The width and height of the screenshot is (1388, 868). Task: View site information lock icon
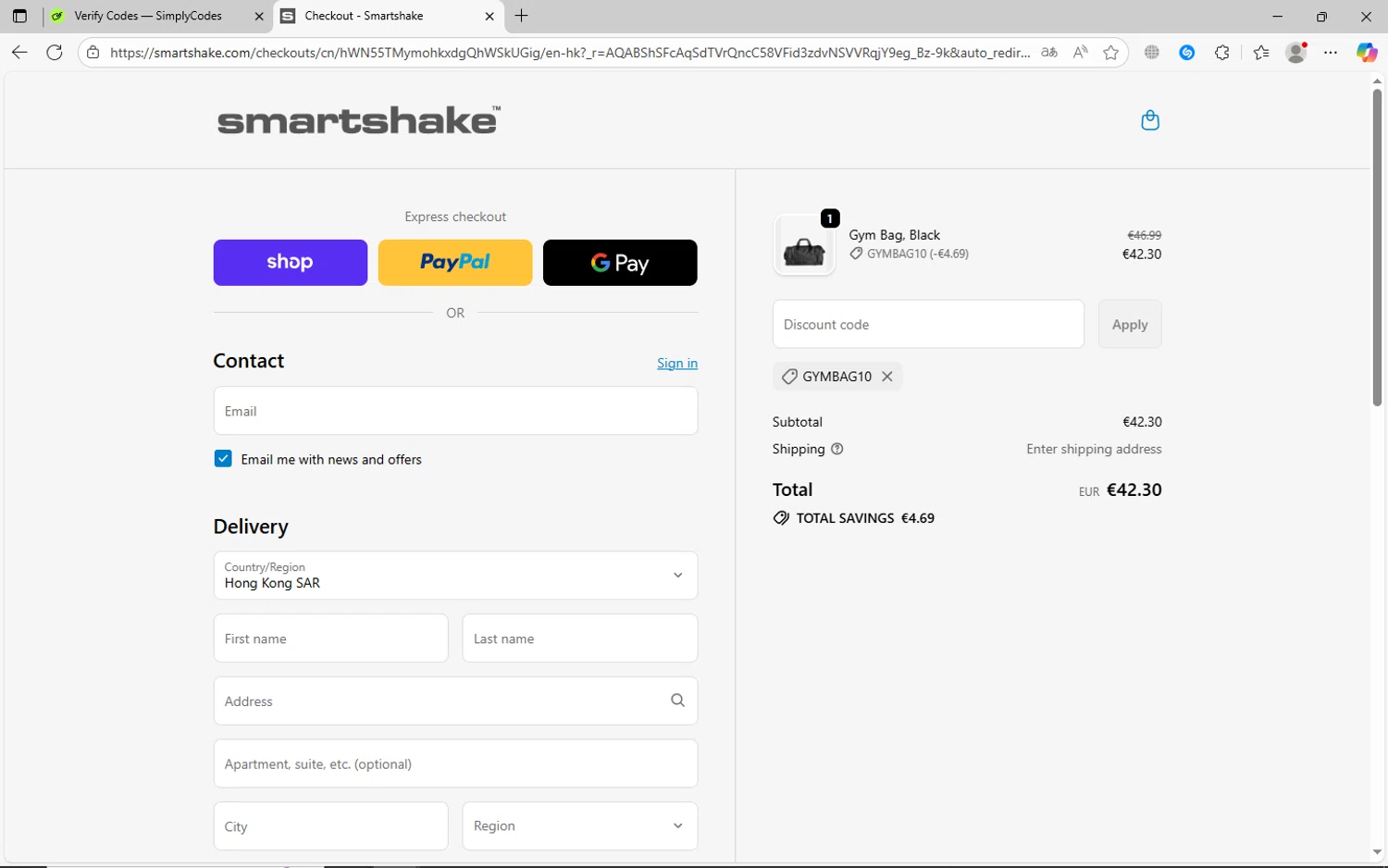[93, 53]
